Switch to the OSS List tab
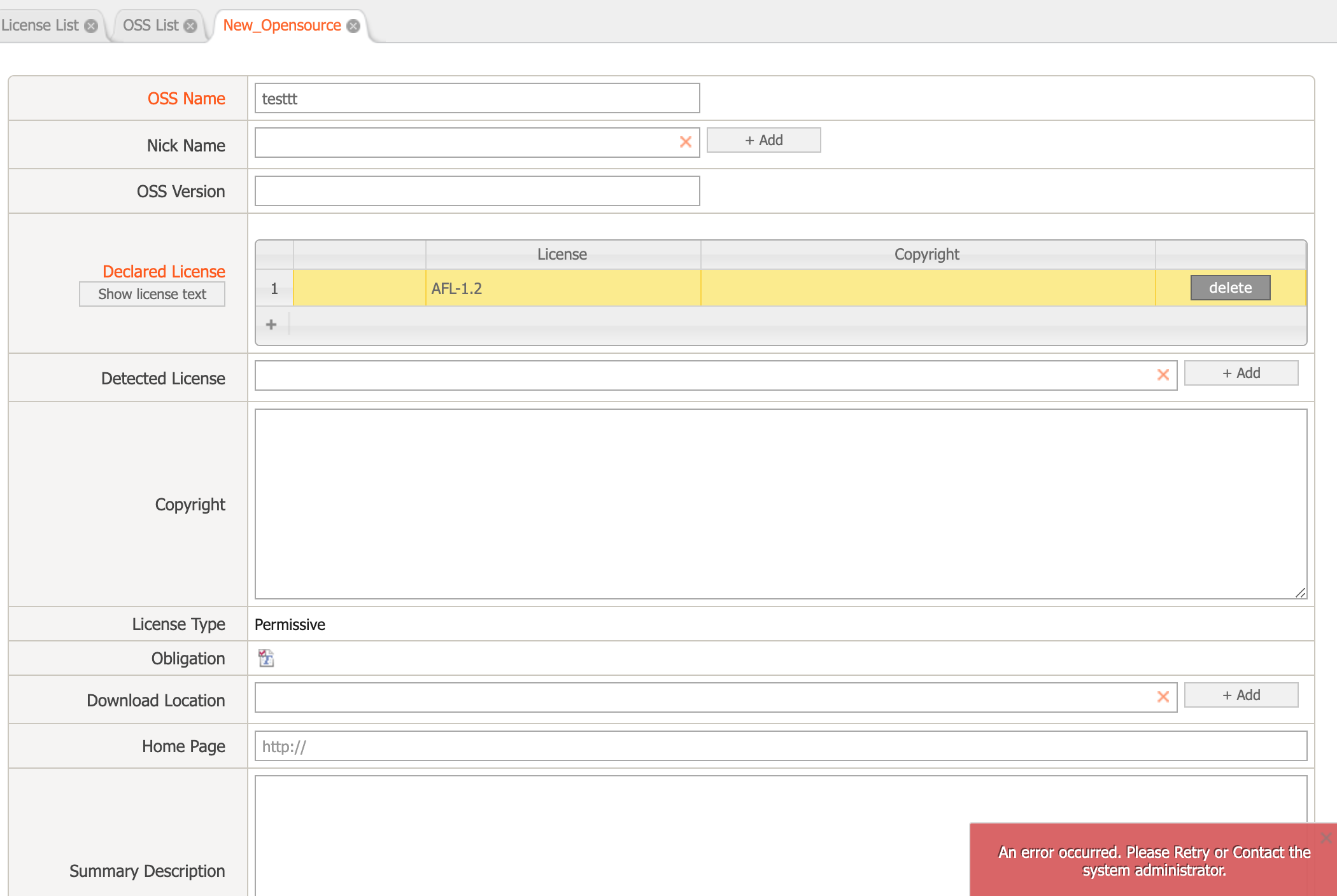This screenshot has height=896, width=1337. 150,25
